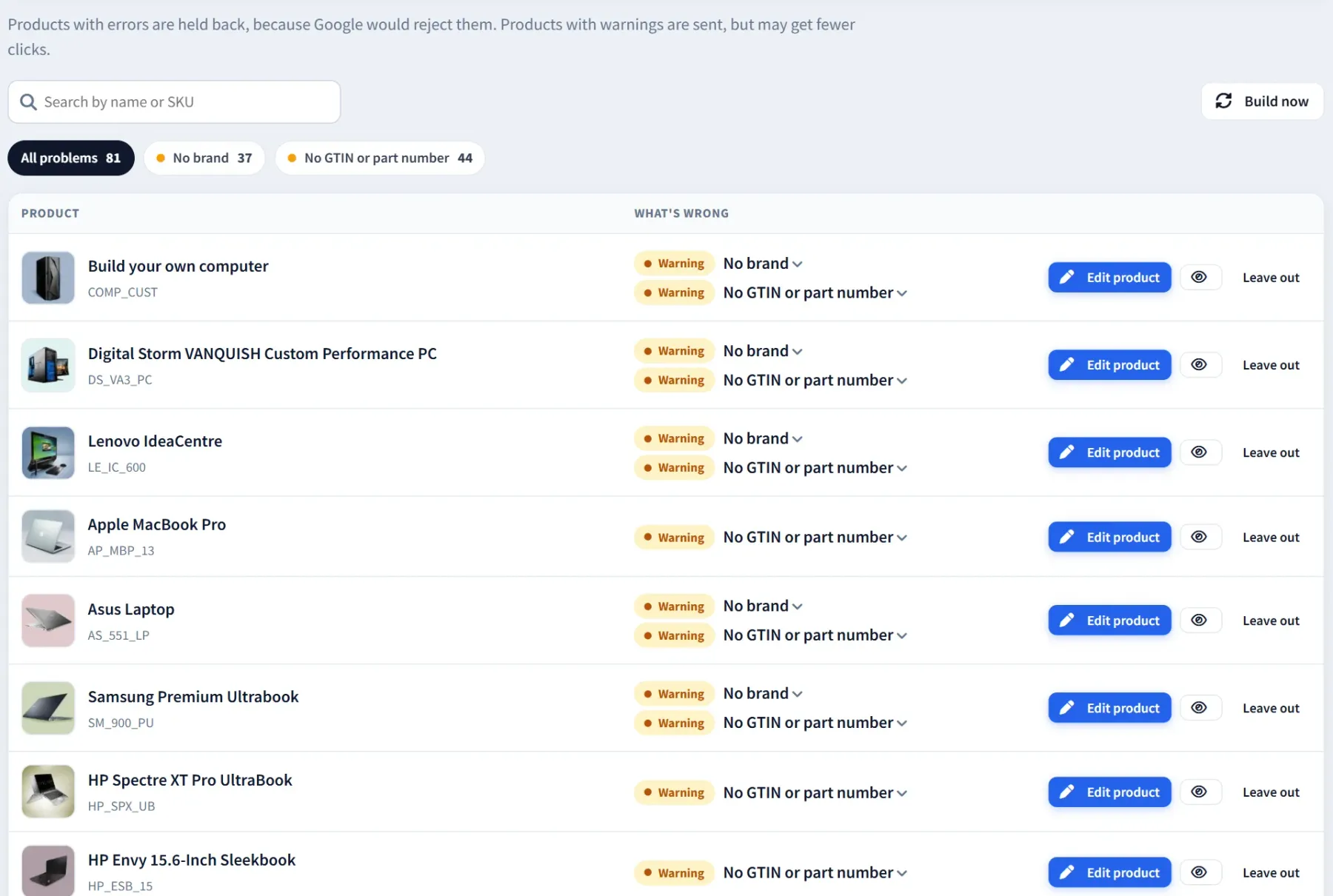
Task: Expand No GTIN warning for Lenovo IdeaCentre
Action: coord(815,467)
